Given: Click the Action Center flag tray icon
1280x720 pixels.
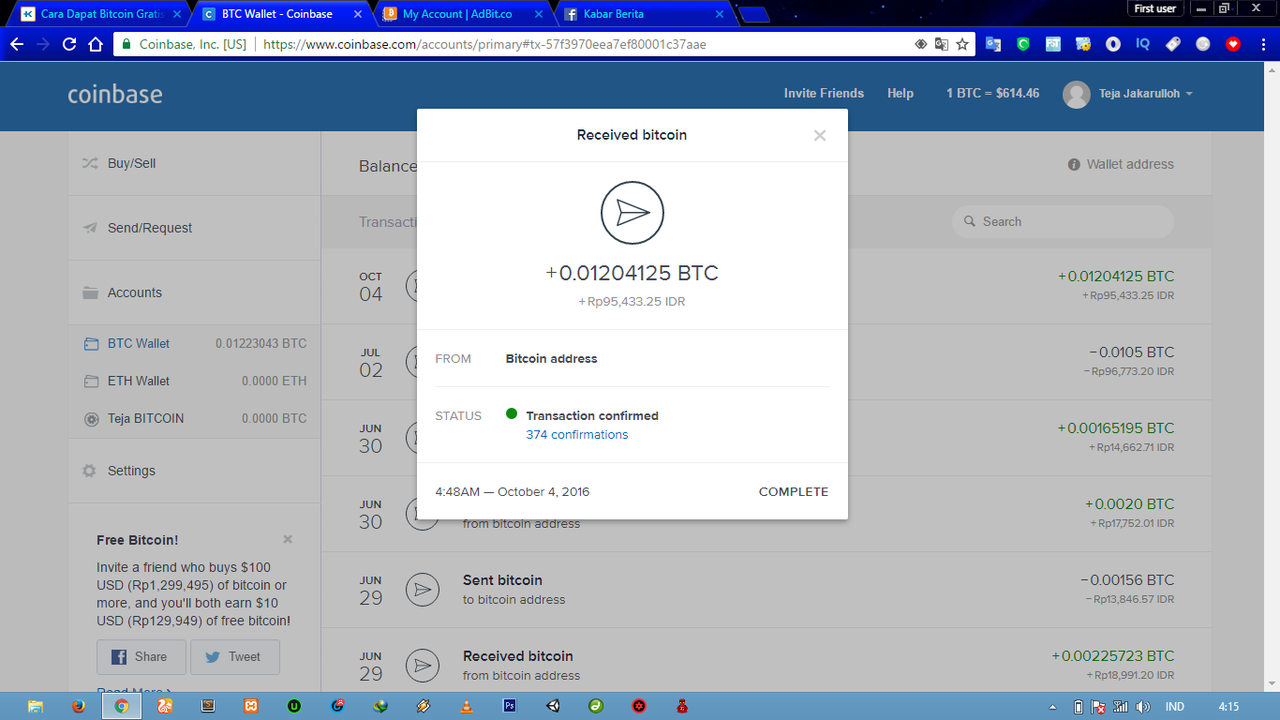Looking at the screenshot, I should (1099, 707).
